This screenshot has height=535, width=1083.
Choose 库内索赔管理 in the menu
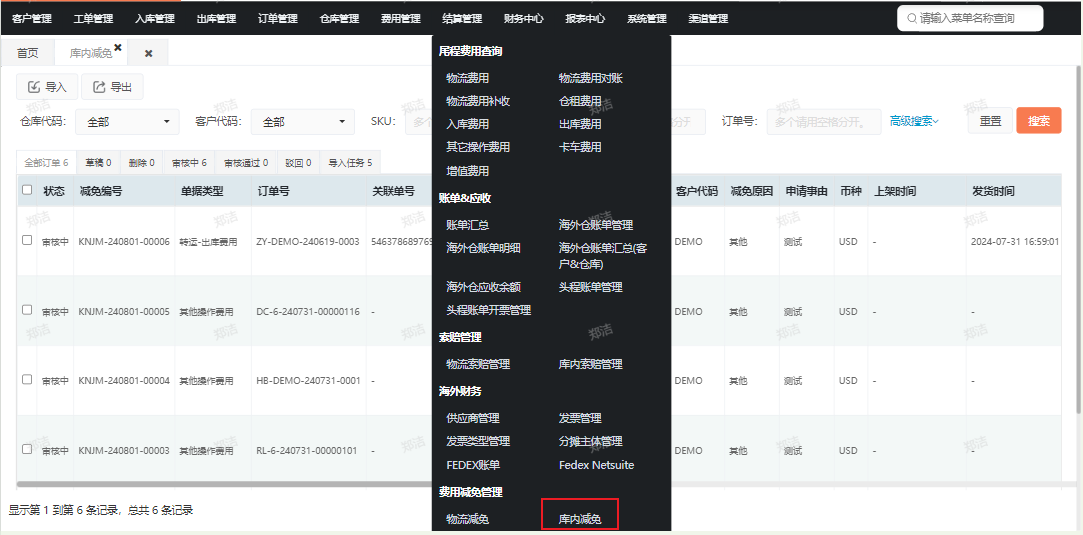[591, 364]
